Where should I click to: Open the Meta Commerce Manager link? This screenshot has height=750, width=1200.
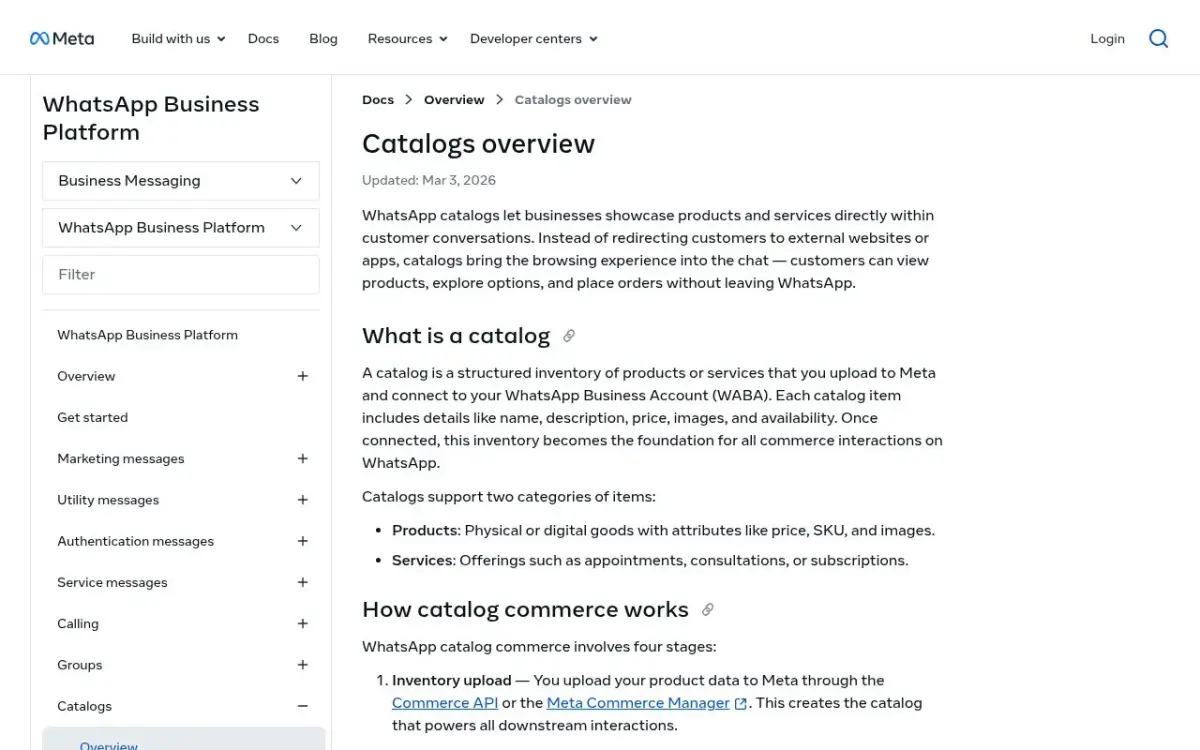click(x=638, y=703)
